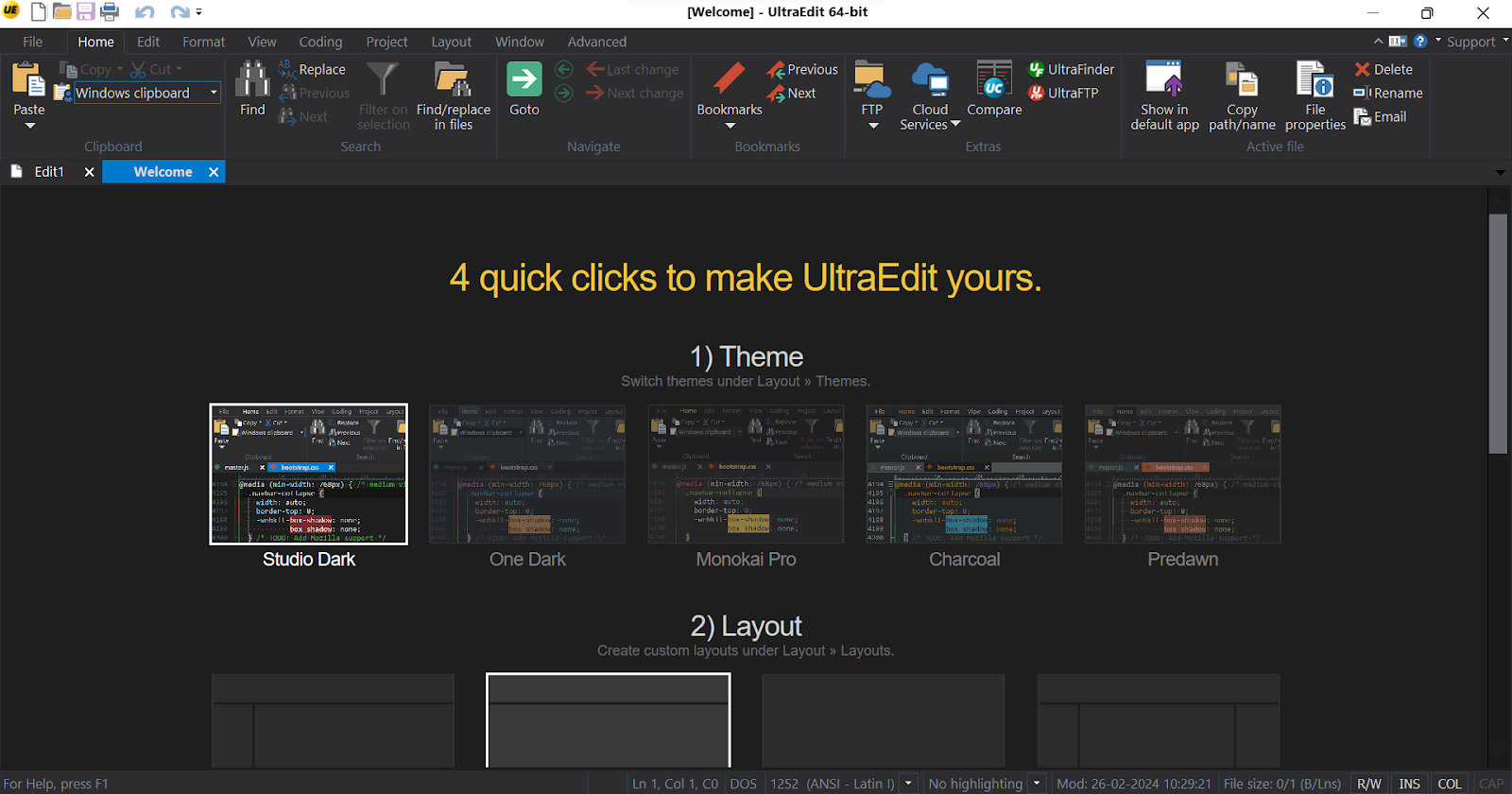Click the Print icon in title bar

pos(110,12)
